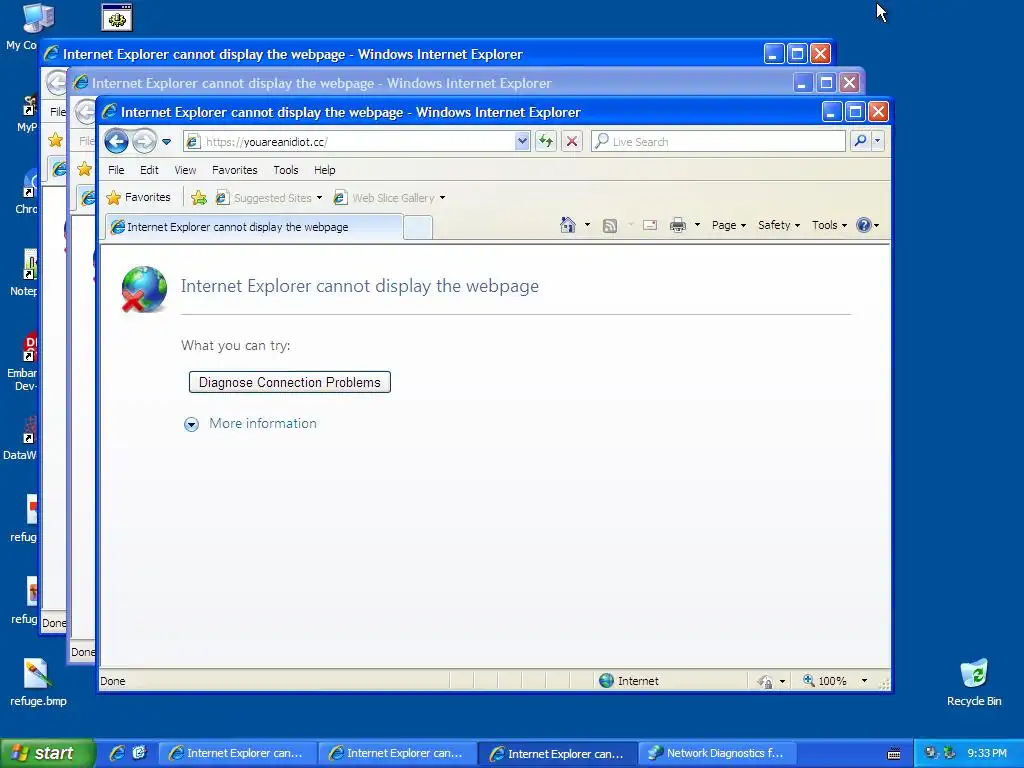The height and width of the screenshot is (768, 1024).
Task: Click the Forward navigation arrow button
Action: (x=144, y=141)
